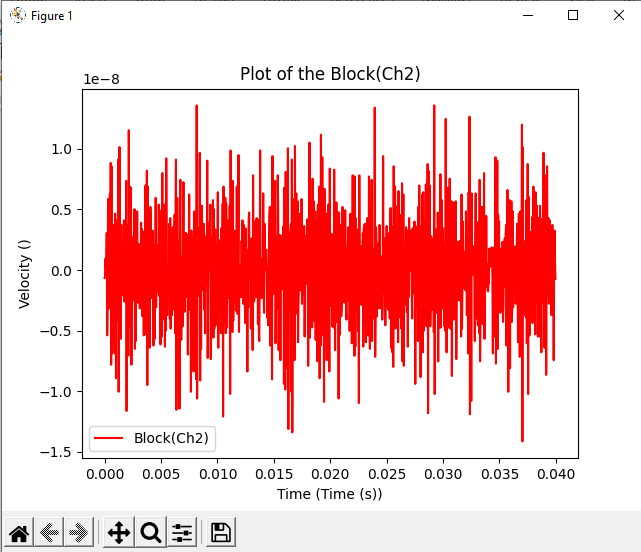Click the 0.000 x-axis tick label
The height and width of the screenshot is (552, 641).
[x=105, y=474]
